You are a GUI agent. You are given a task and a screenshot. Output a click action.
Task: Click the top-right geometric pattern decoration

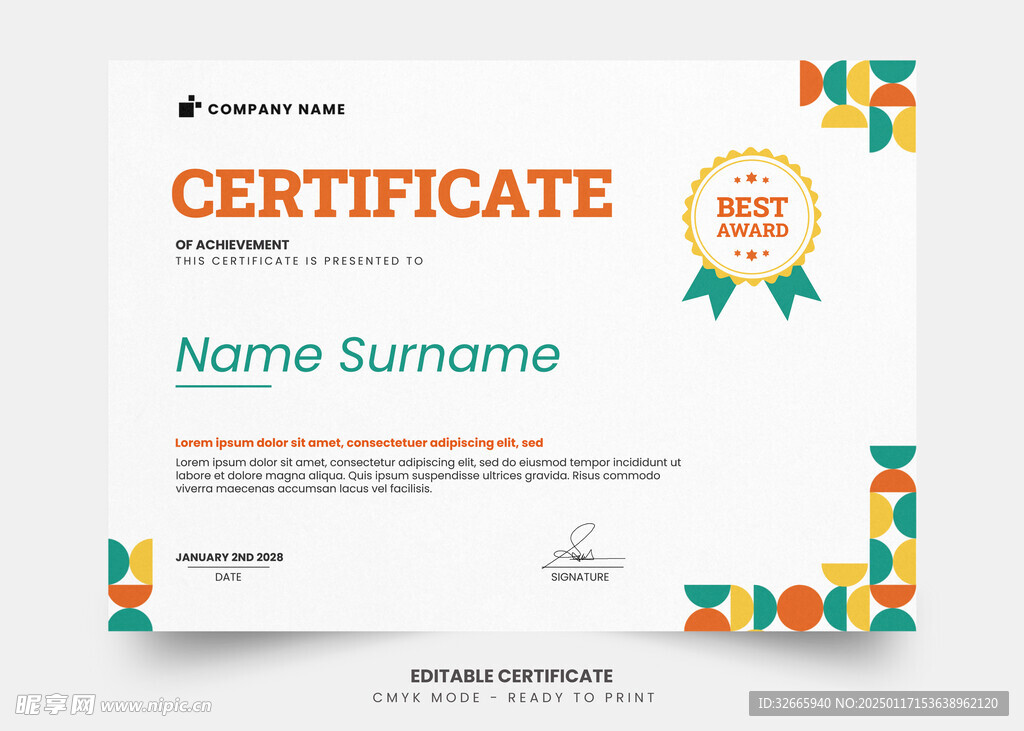click(858, 105)
